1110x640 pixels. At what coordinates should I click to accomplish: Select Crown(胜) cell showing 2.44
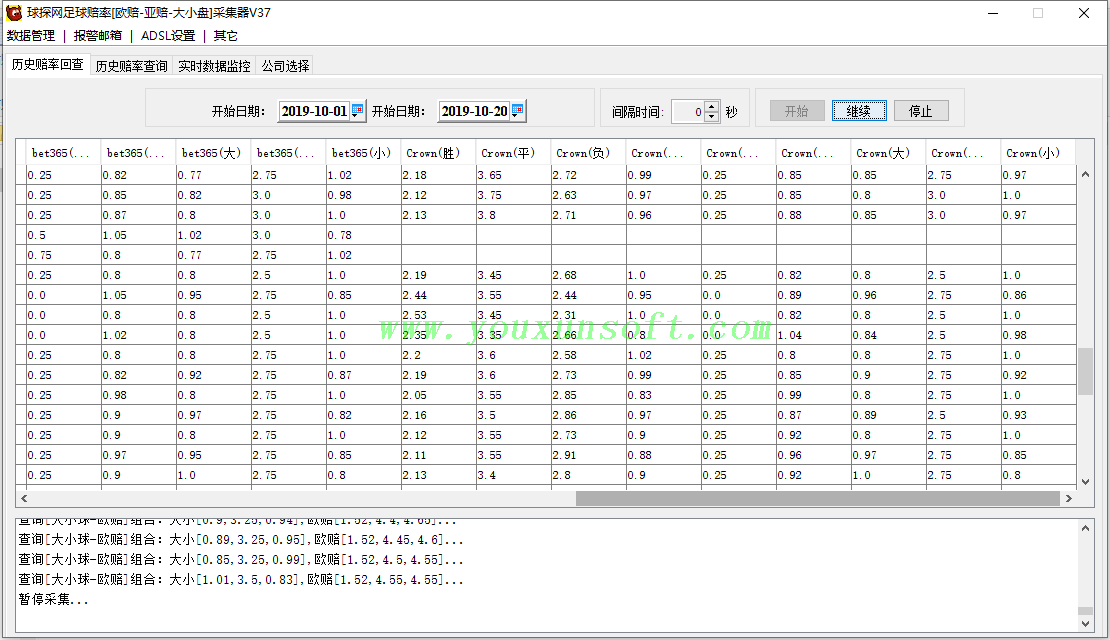point(439,295)
